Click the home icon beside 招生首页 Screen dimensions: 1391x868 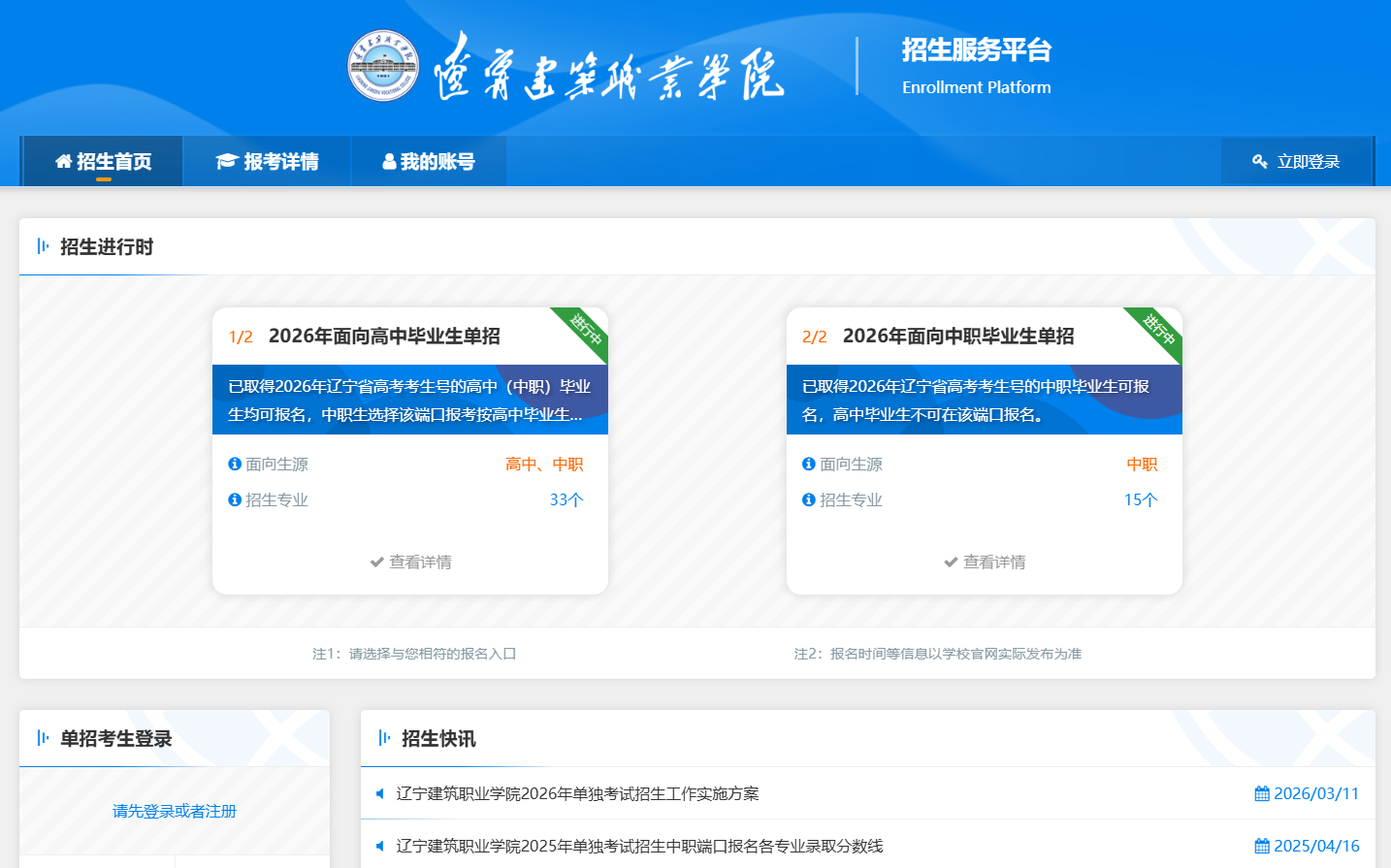point(64,162)
